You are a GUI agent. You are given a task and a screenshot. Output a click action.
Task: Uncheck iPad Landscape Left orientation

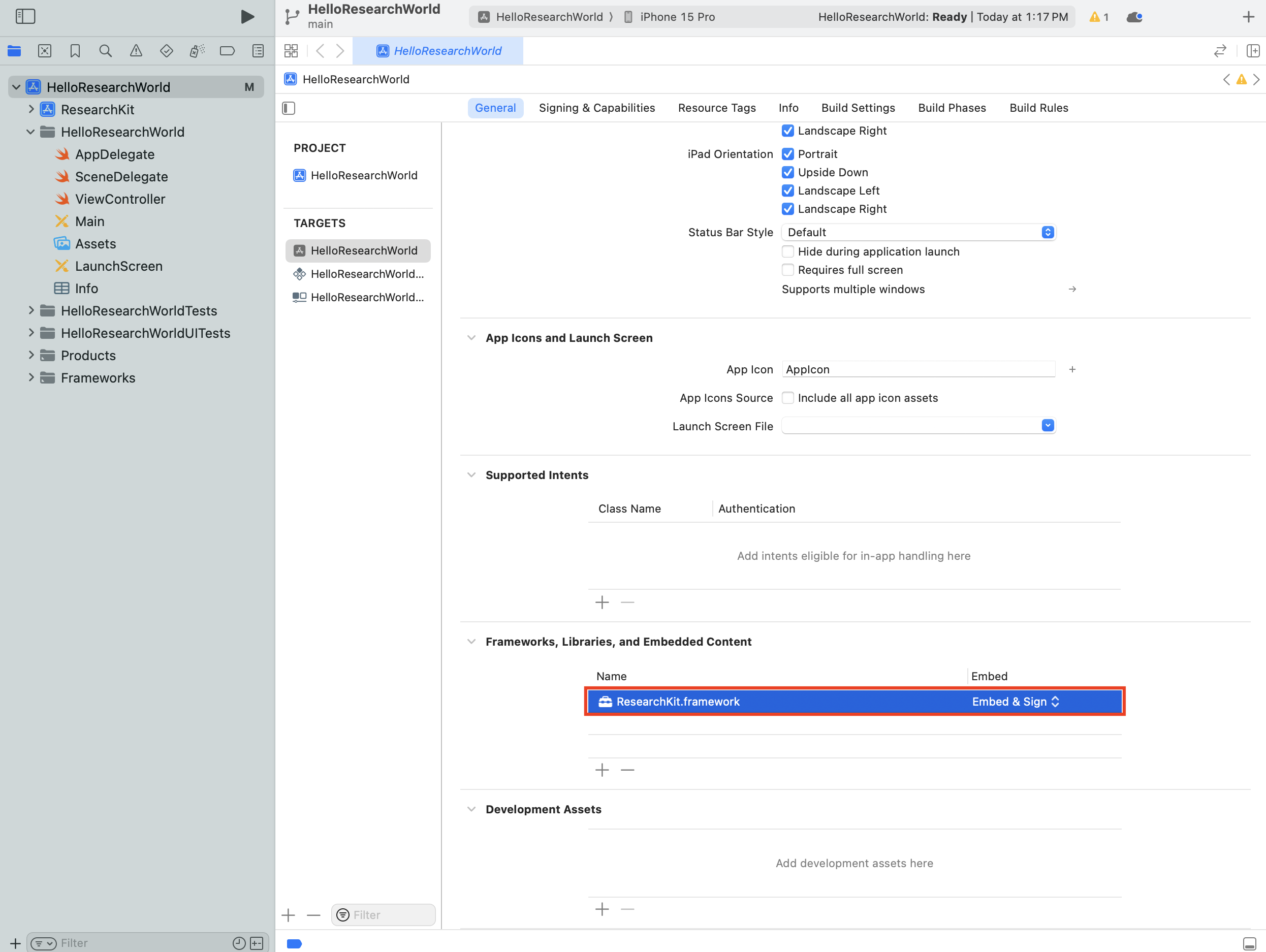[x=787, y=191]
